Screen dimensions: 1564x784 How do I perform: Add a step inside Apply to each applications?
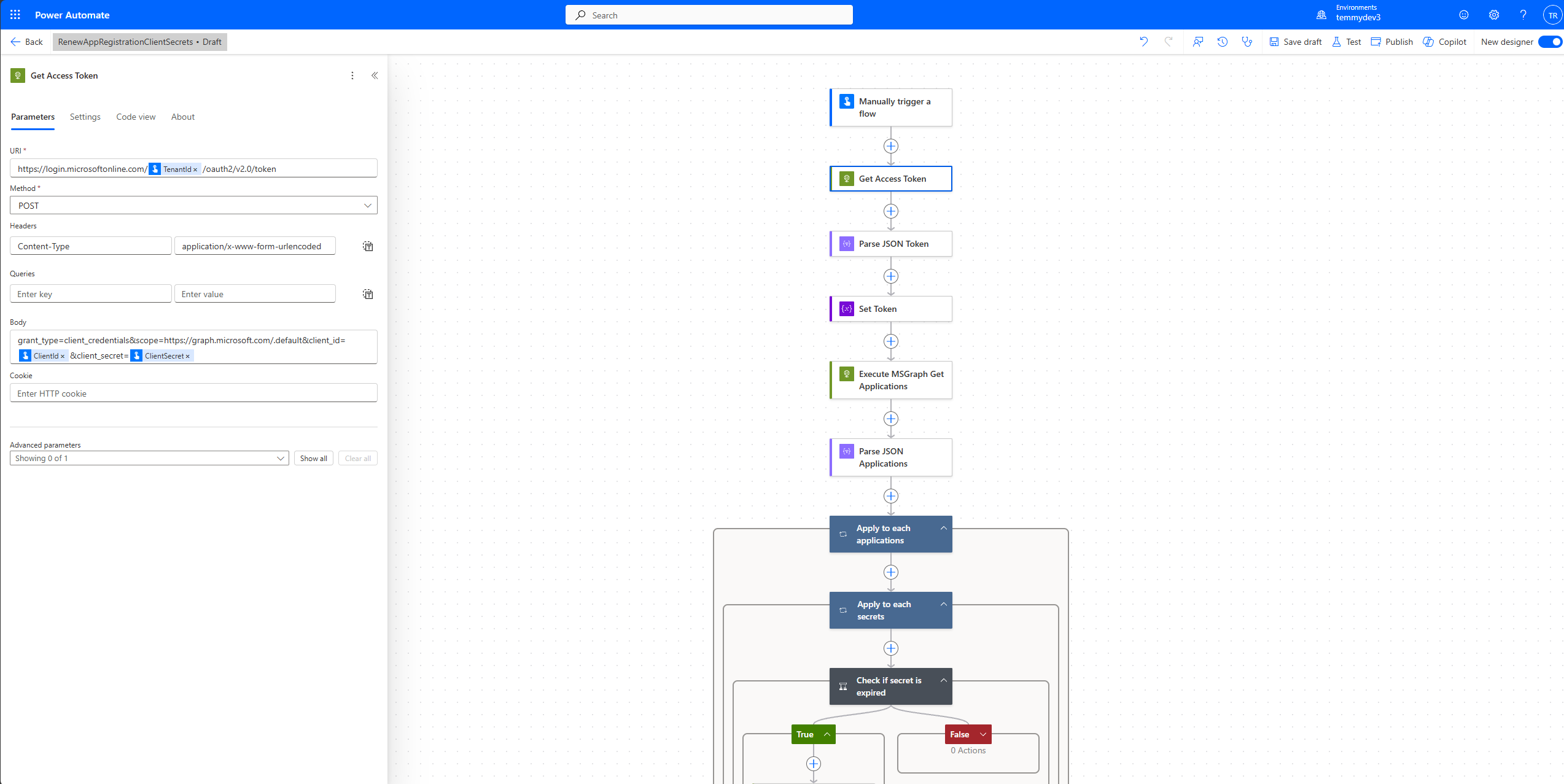click(x=891, y=572)
